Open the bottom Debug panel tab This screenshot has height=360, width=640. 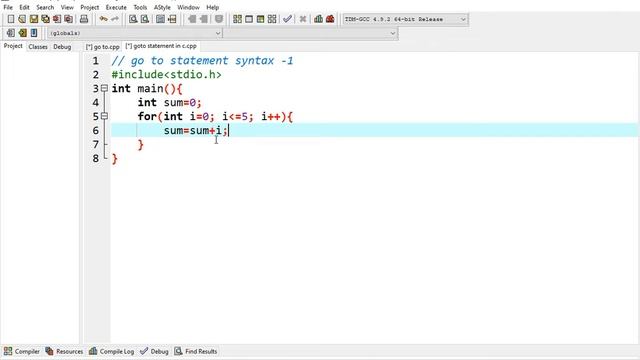point(154,351)
